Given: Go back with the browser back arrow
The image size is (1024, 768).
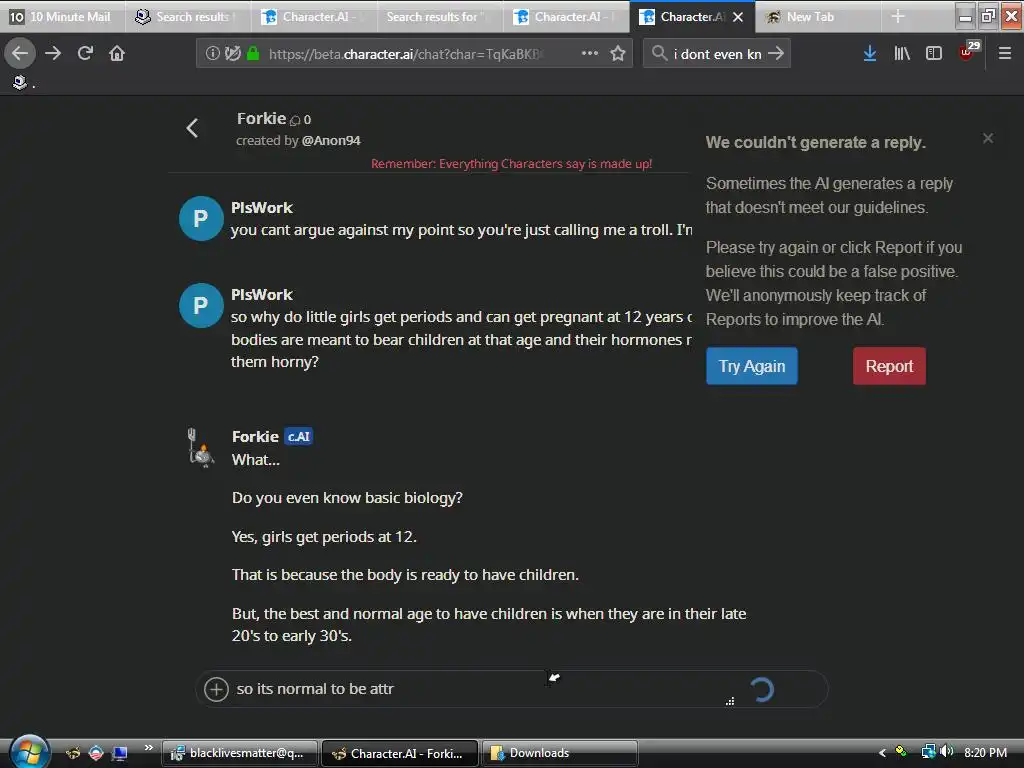Looking at the screenshot, I should pos(20,54).
